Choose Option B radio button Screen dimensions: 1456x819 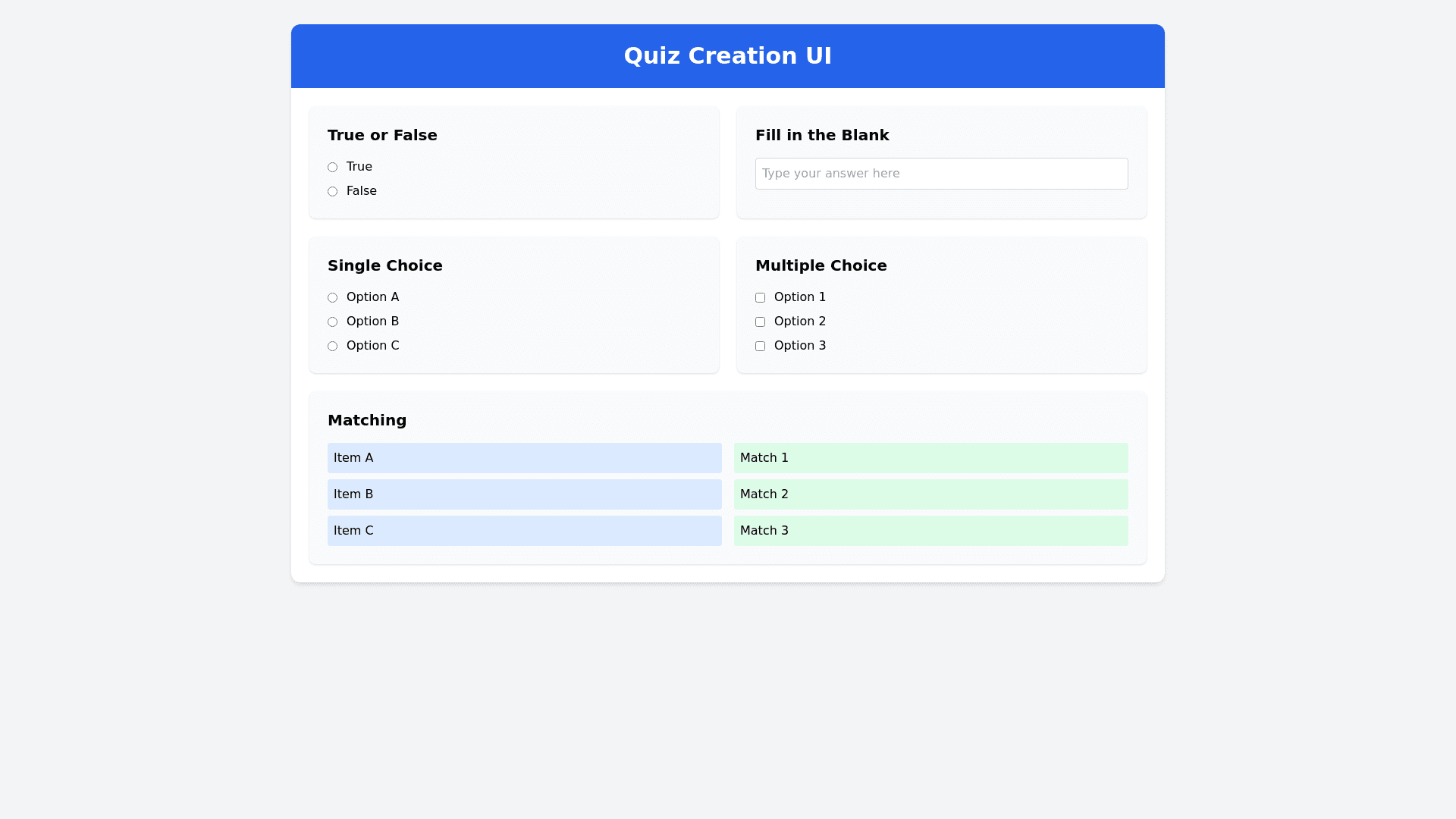[332, 322]
